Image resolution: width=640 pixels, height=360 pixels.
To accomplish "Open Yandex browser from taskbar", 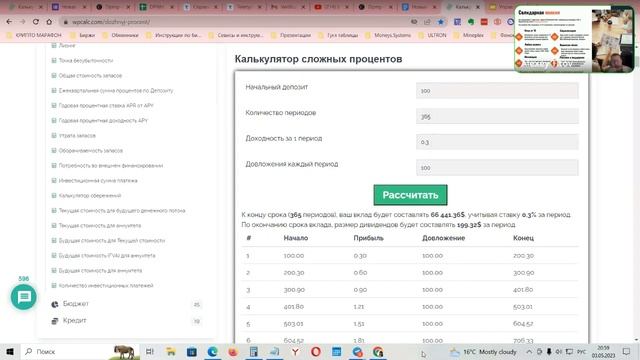I will pyautogui.click(x=295, y=351).
